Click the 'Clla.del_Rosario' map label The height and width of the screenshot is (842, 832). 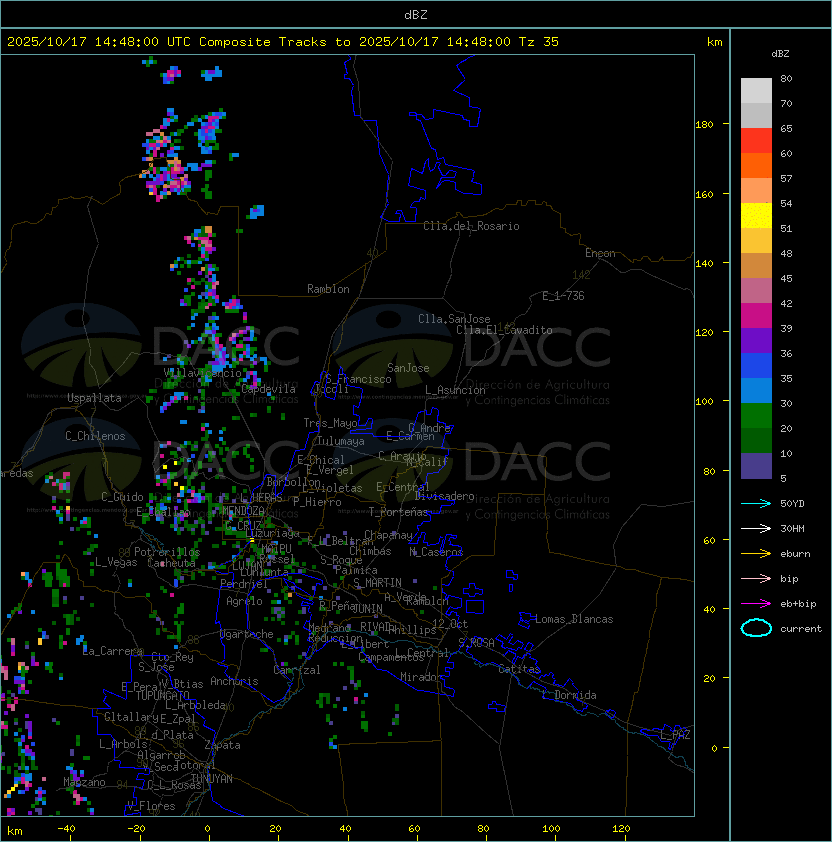tap(471, 226)
